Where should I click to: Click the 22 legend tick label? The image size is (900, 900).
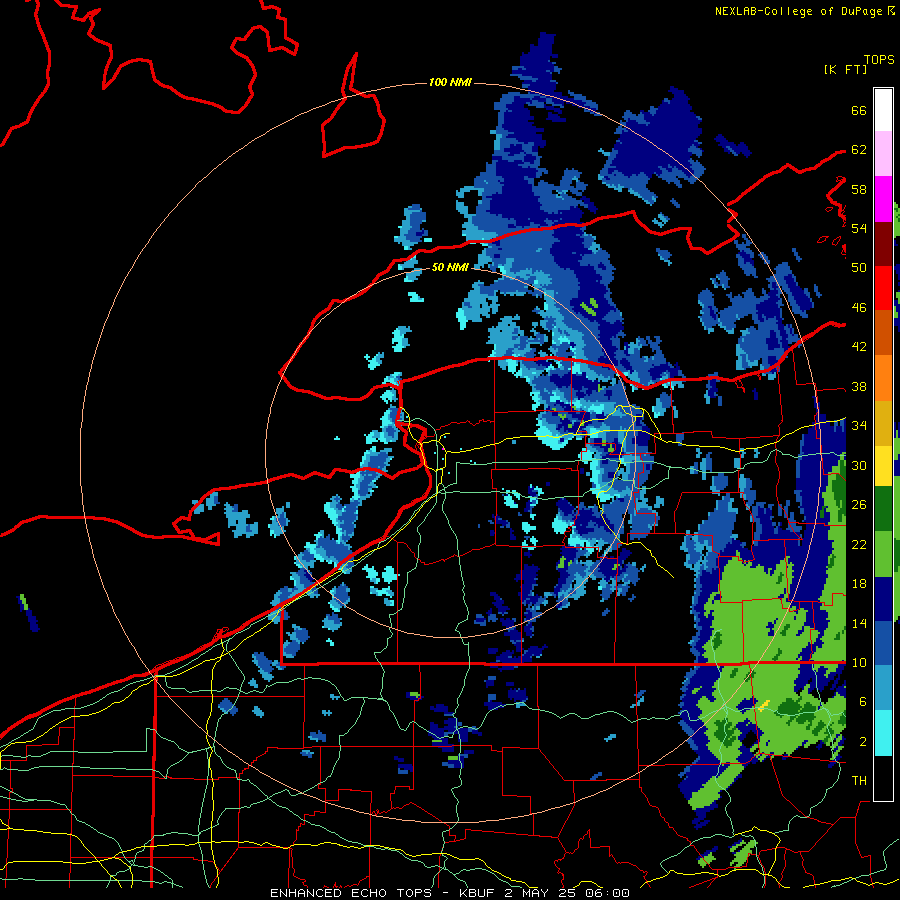[859, 544]
